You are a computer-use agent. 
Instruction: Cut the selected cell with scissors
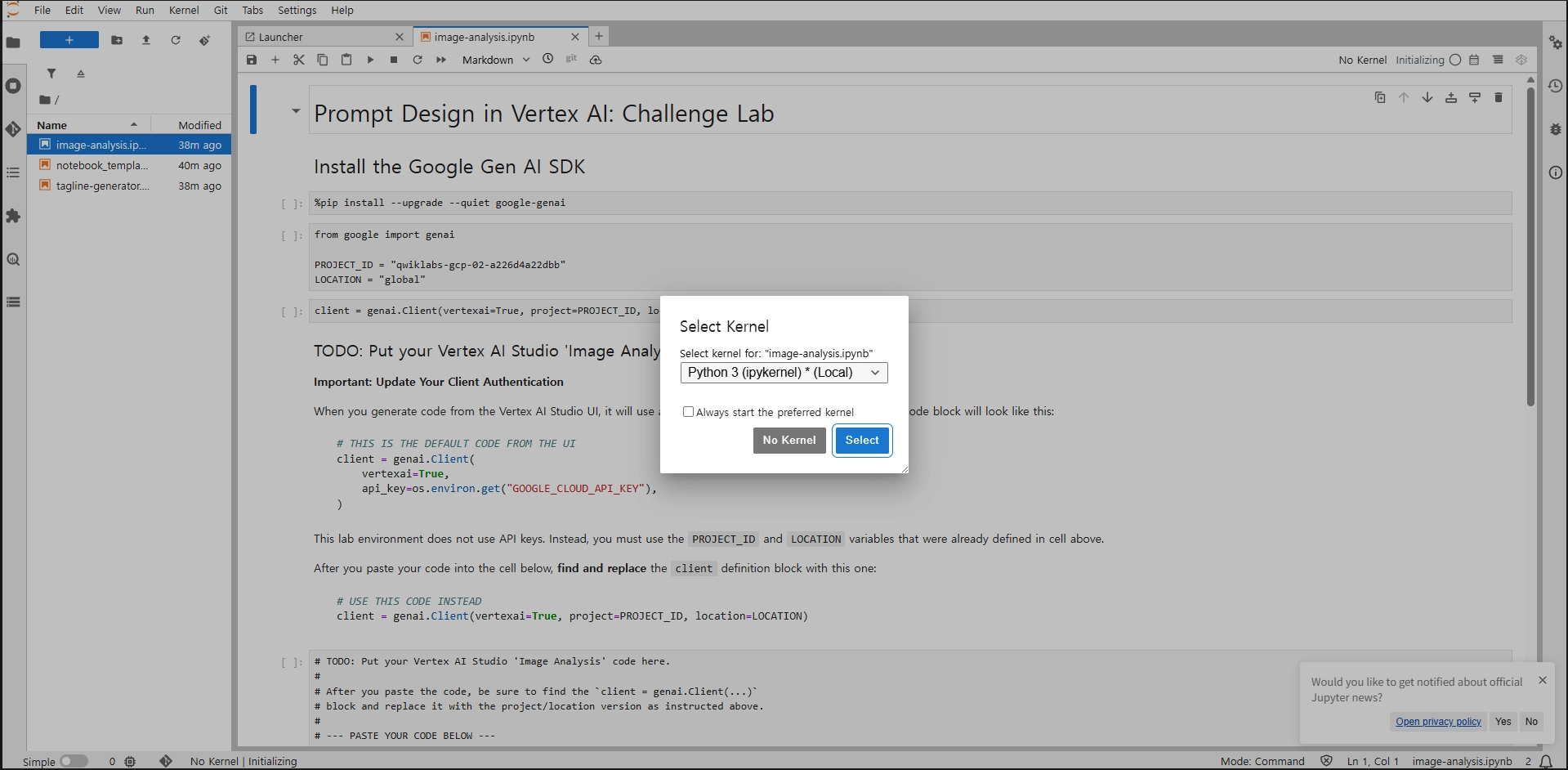tap(299, 60)
